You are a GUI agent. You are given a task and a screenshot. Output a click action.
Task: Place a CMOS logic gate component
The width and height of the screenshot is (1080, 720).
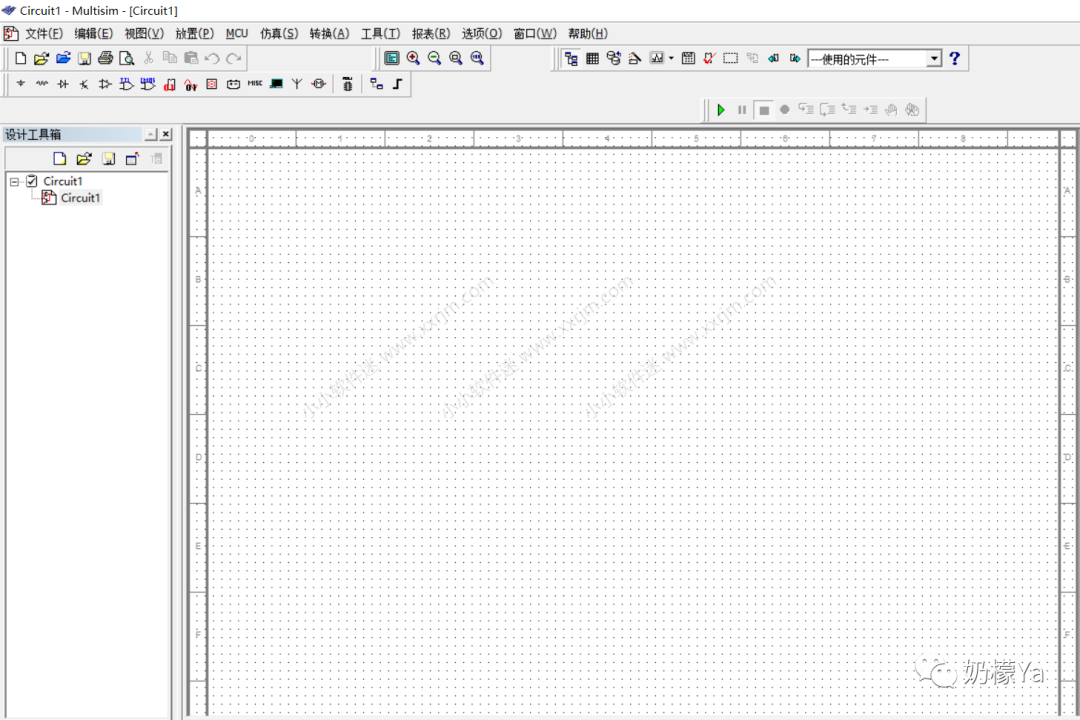click(x=148, y=84)
